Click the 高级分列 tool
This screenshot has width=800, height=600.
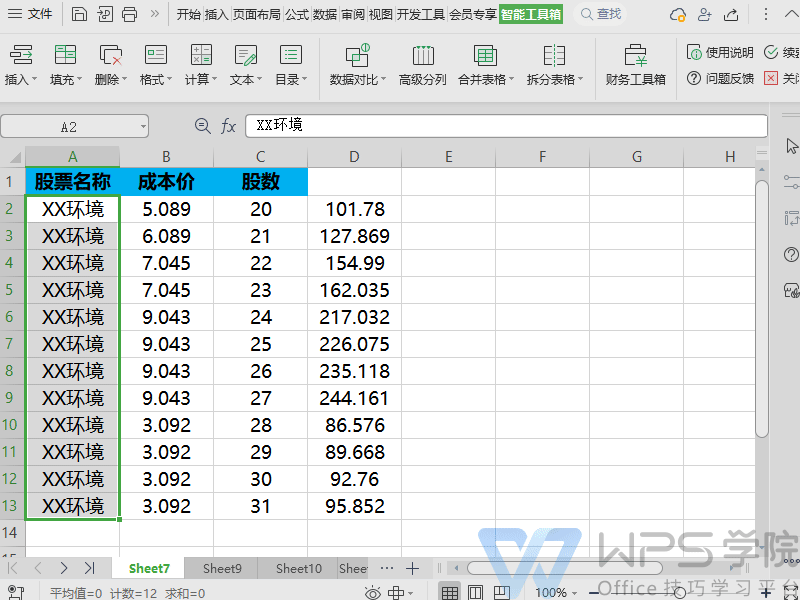coord(422,65)
